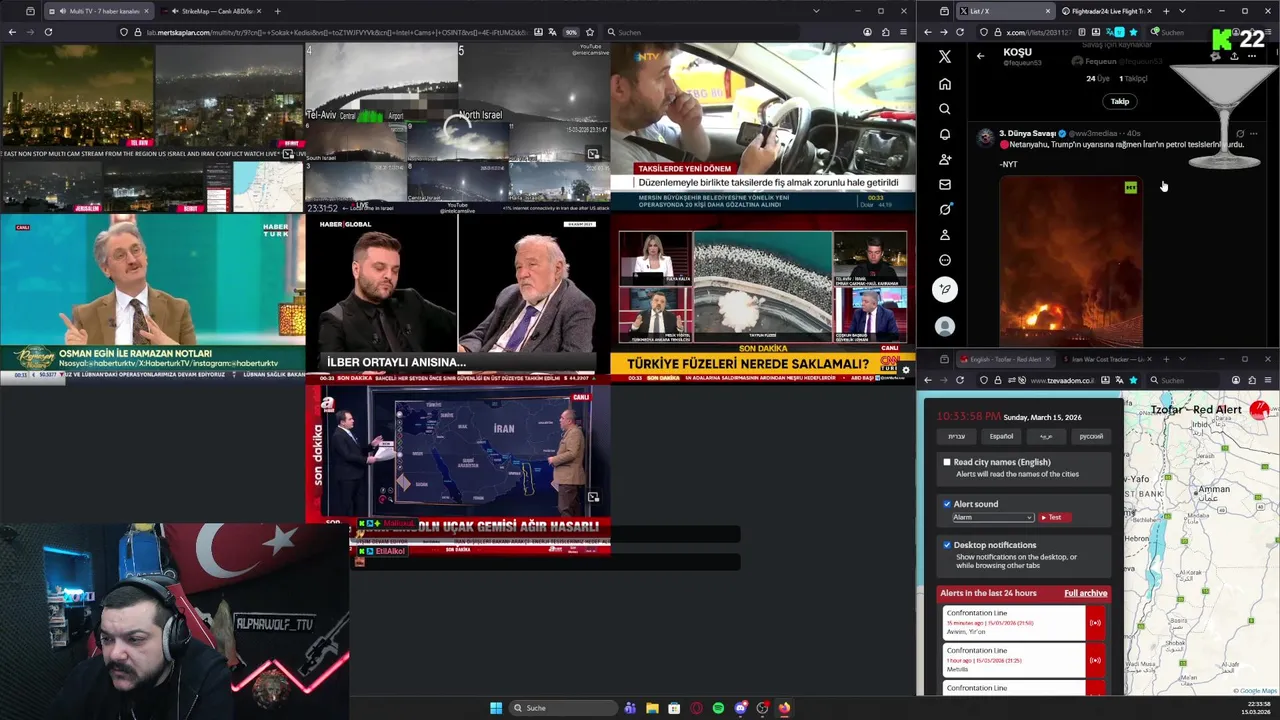The height and width of the screenshot is (720, 1280).
Task: Reload the Tzofar Red Alert page
Action: (x=960, y=380)
